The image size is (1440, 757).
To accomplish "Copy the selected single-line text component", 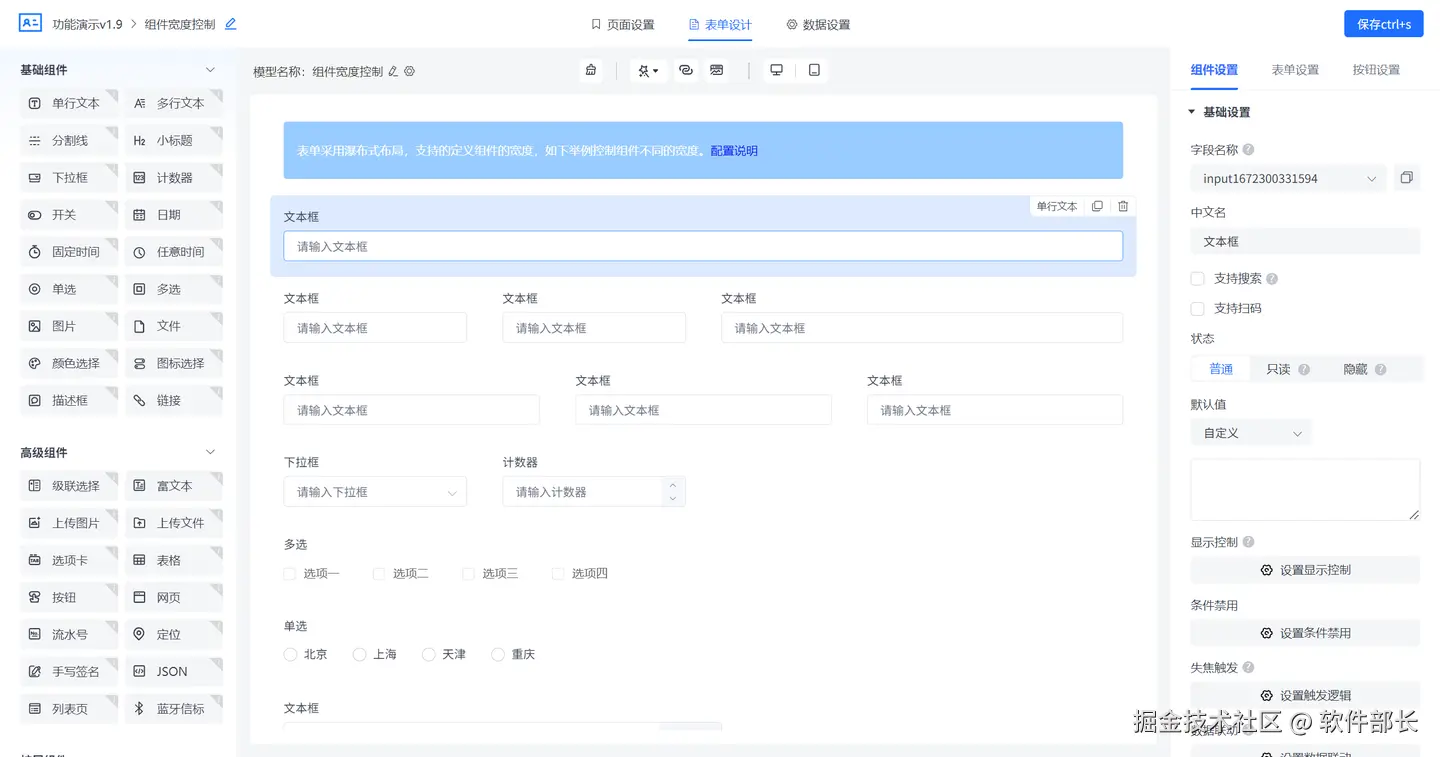I will [x=1097, y=206].
